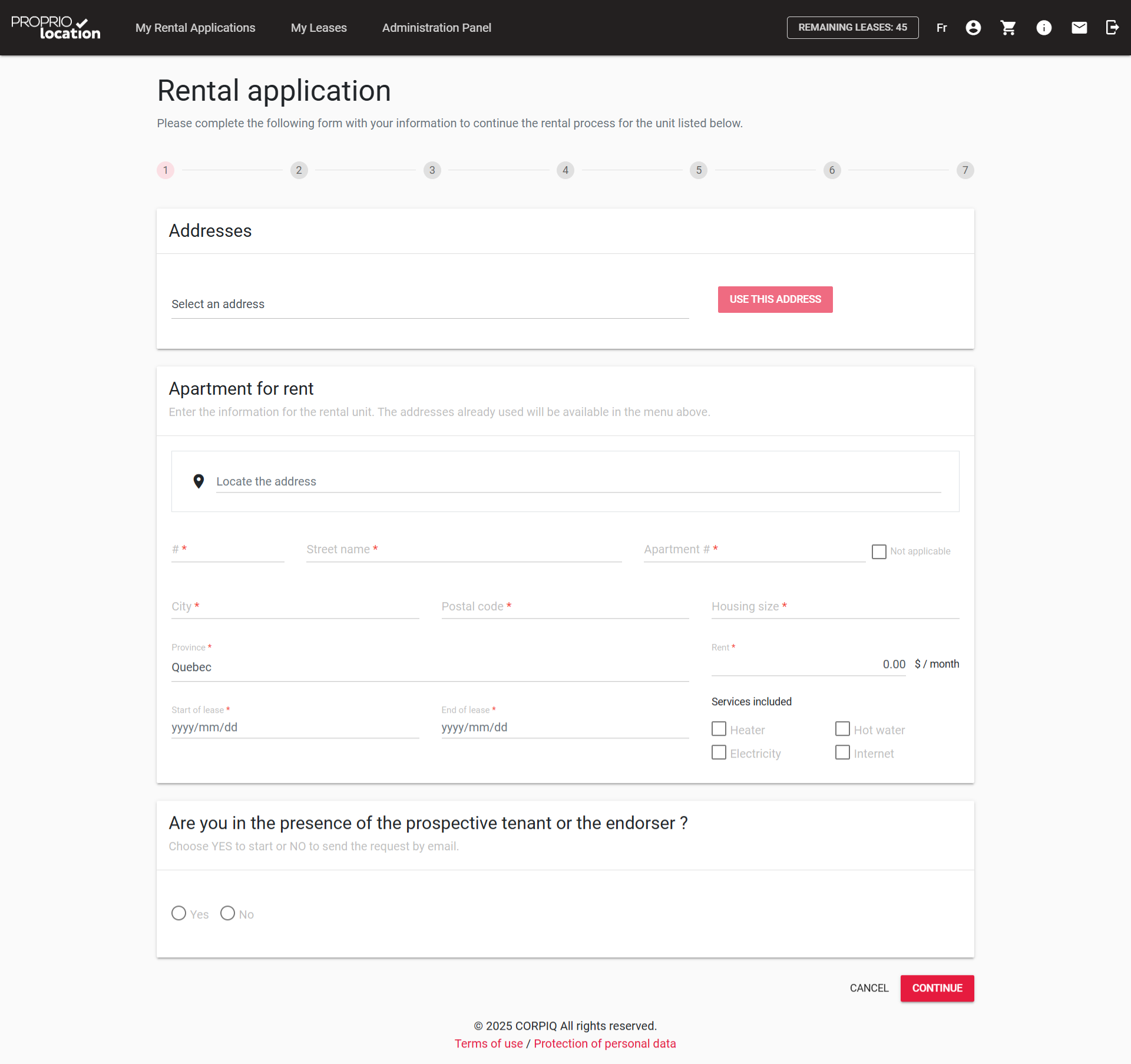This screenshot has height=1064, width=1131.
Task: Open the mail envelope icon
Action: coord(1079,28)
